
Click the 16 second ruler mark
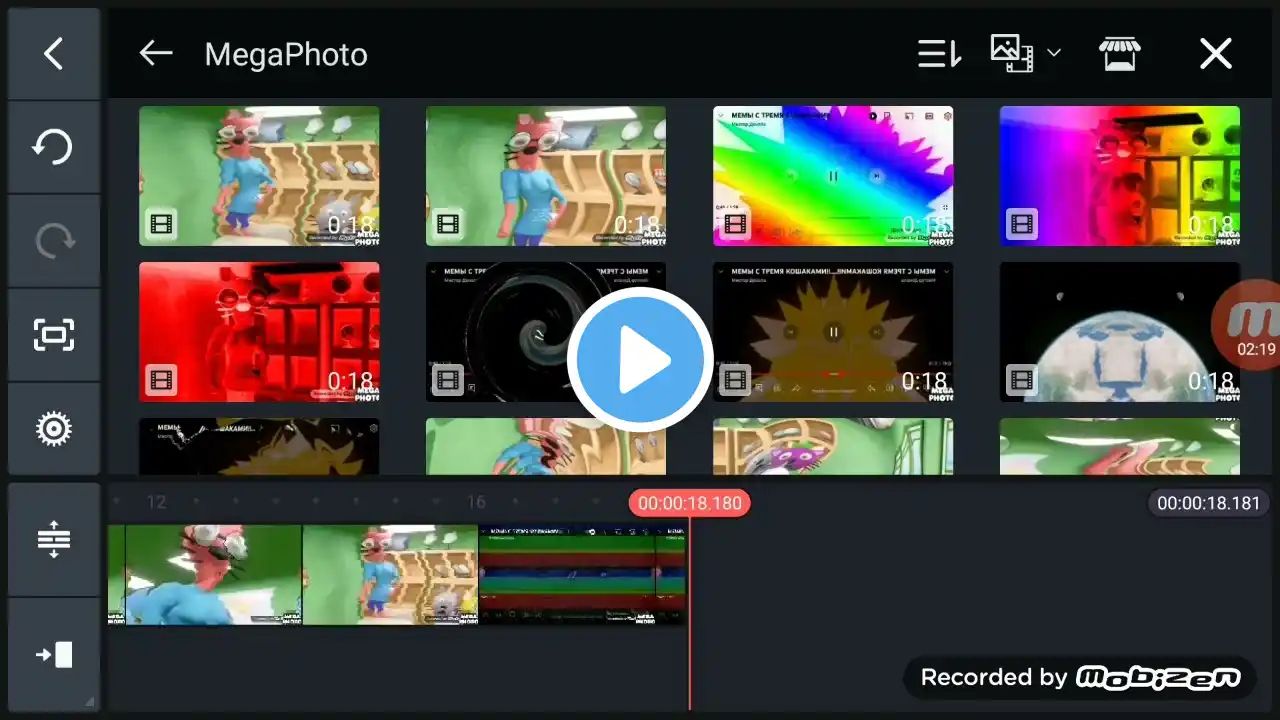point(476,502)
